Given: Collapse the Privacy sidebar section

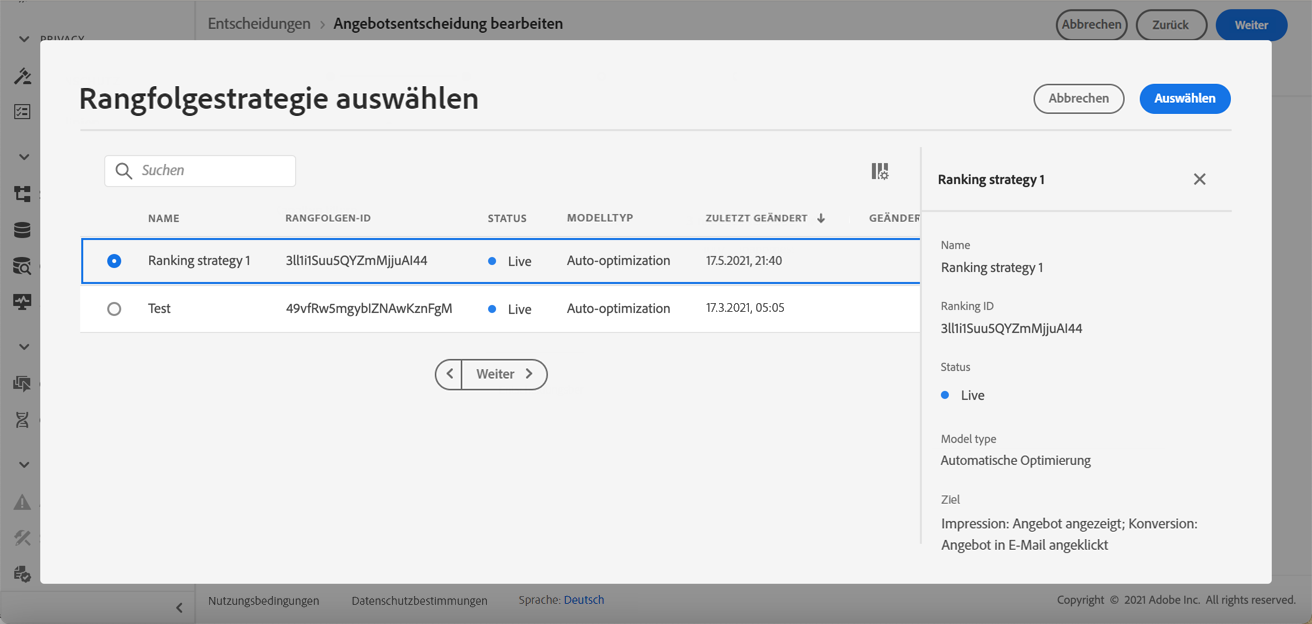Looking at the screenshot, I should [24, 40].
